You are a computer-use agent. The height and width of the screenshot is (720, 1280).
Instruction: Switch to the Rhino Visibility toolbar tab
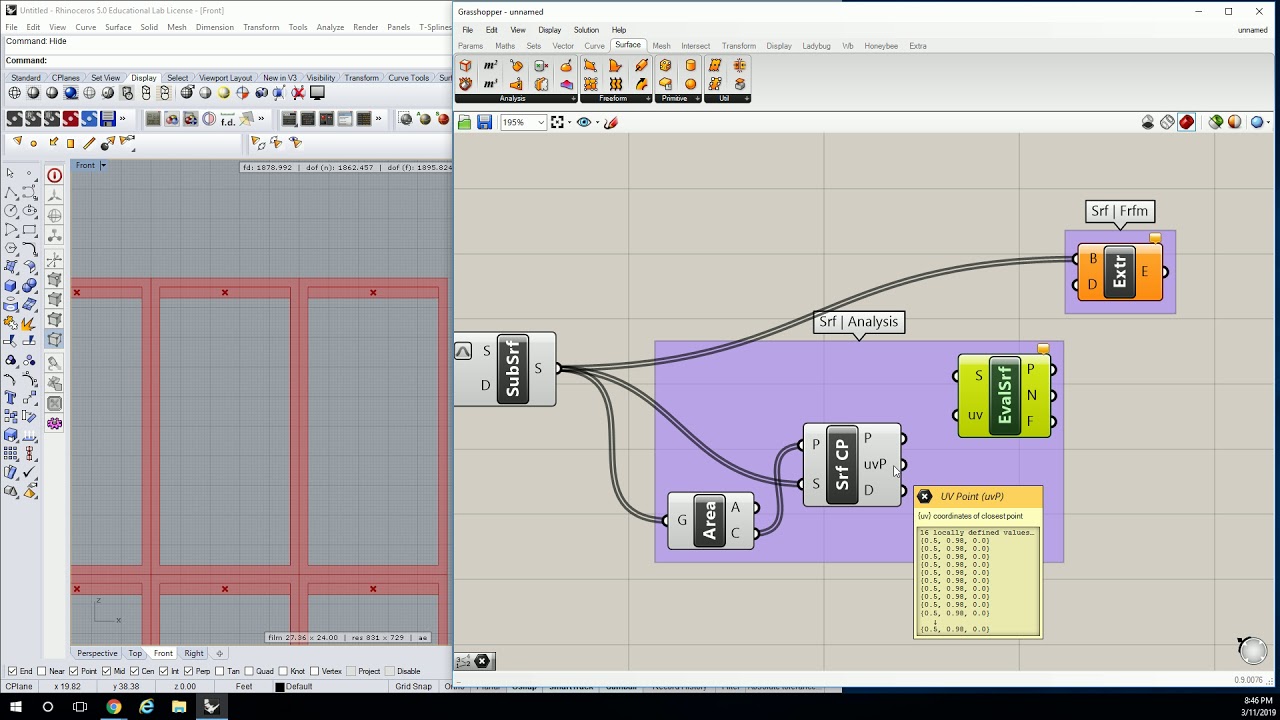[321, 78]
